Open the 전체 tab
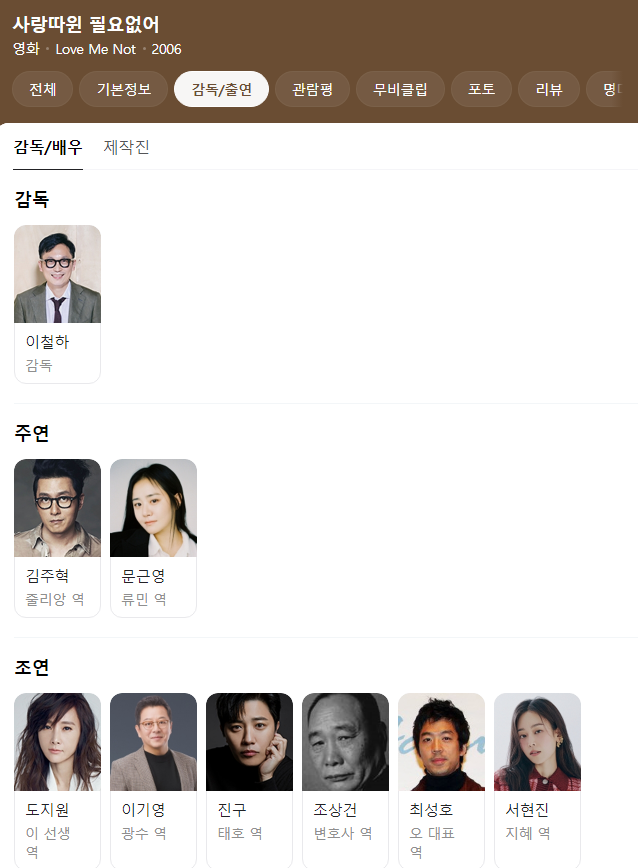The image size is (638, 868). point(43,89)
